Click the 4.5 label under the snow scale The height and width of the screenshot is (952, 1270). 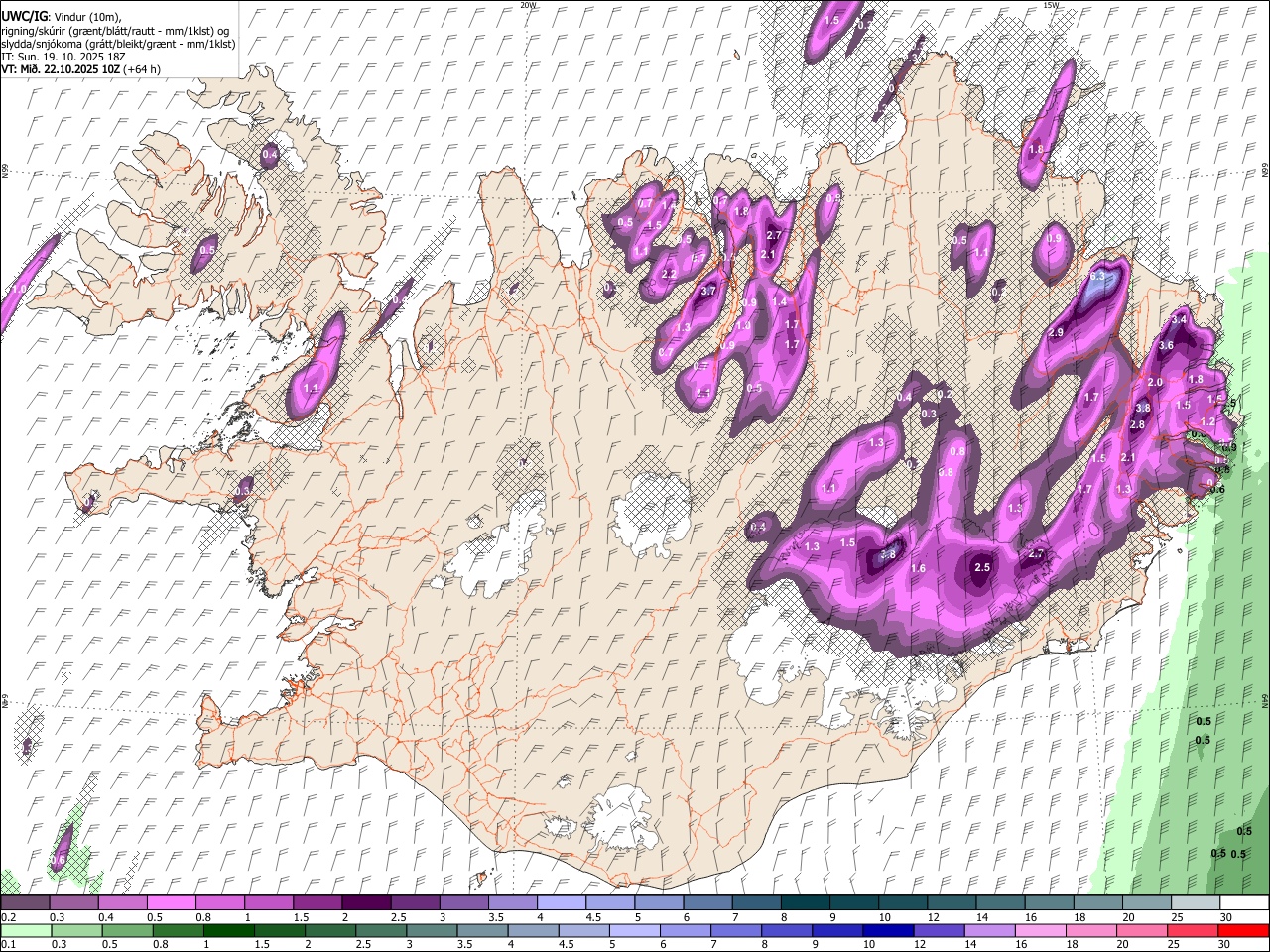[594, 917]
